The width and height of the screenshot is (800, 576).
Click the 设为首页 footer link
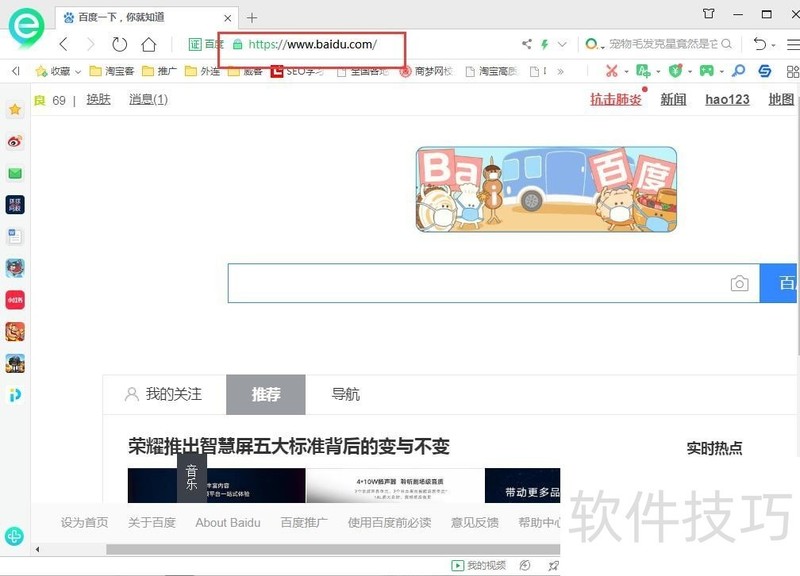(85, 522)
